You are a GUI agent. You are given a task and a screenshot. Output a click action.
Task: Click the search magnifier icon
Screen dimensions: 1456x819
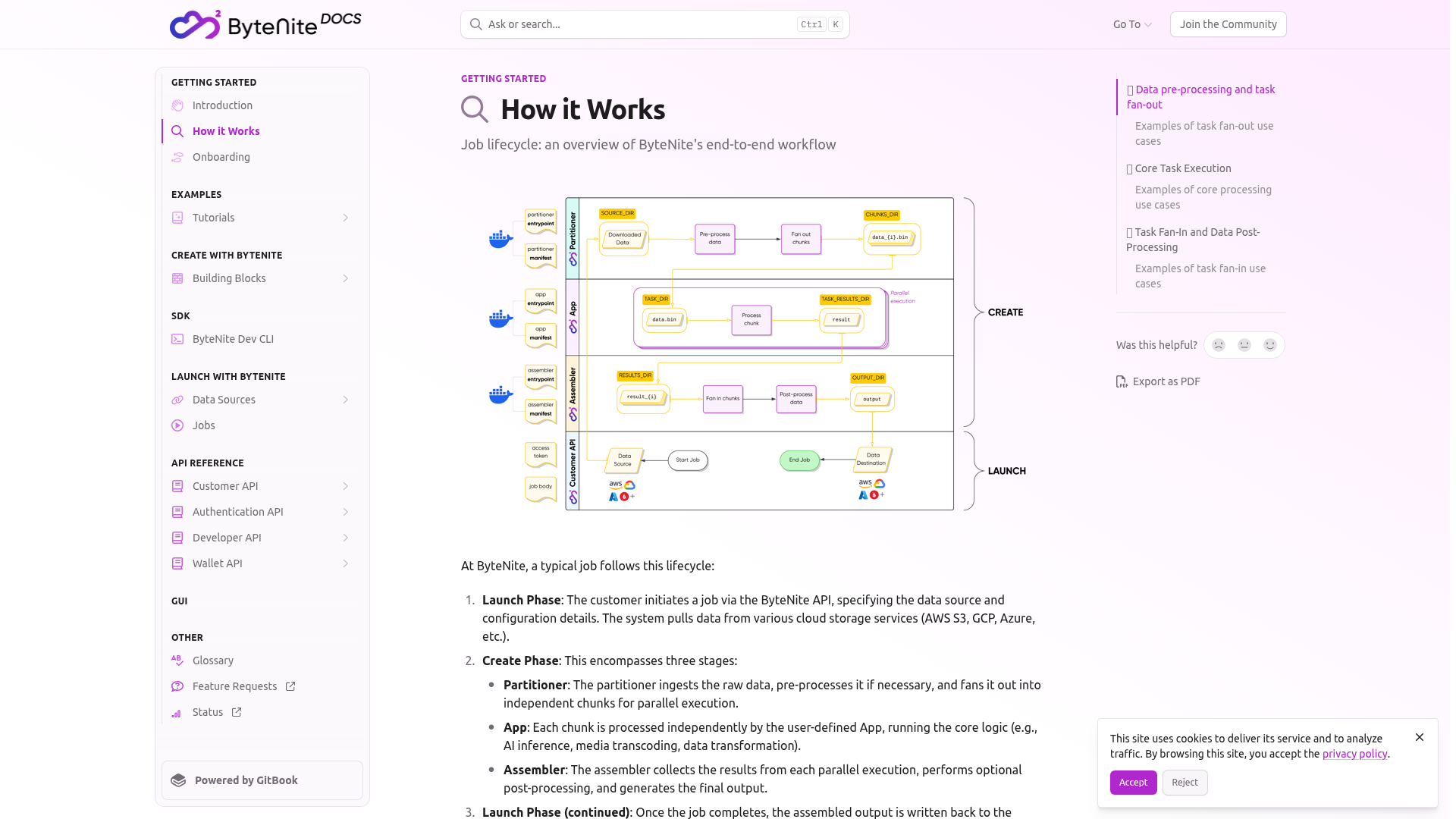(x=475, y=24)
